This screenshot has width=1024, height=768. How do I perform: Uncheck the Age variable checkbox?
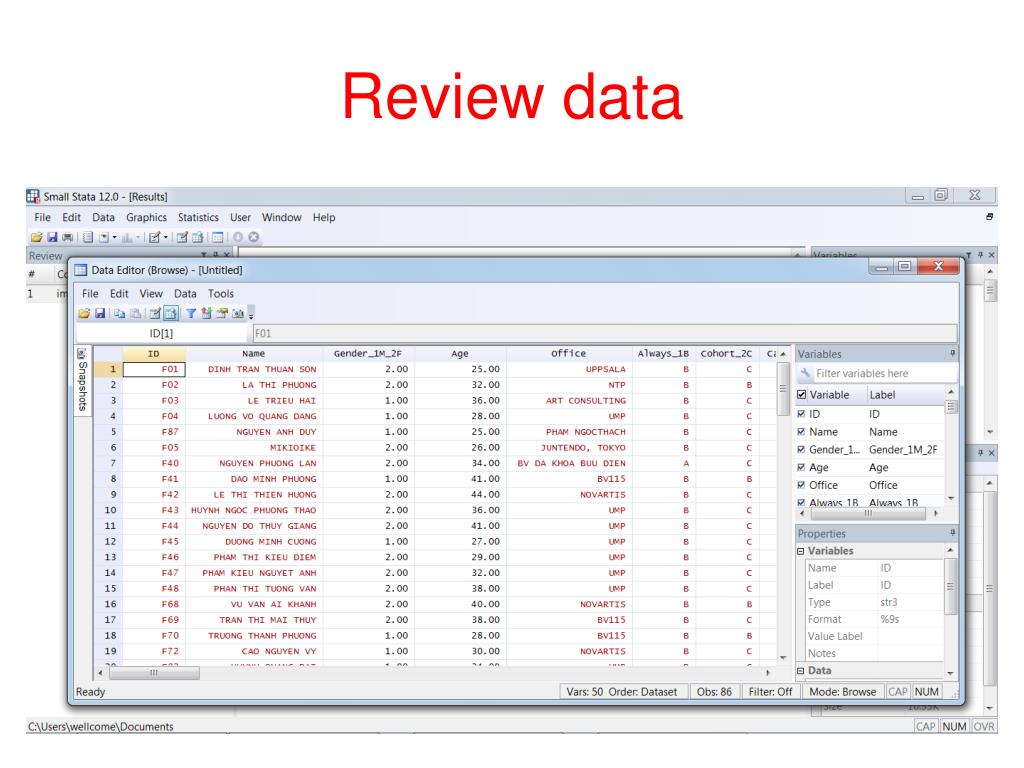coord(801,467)
